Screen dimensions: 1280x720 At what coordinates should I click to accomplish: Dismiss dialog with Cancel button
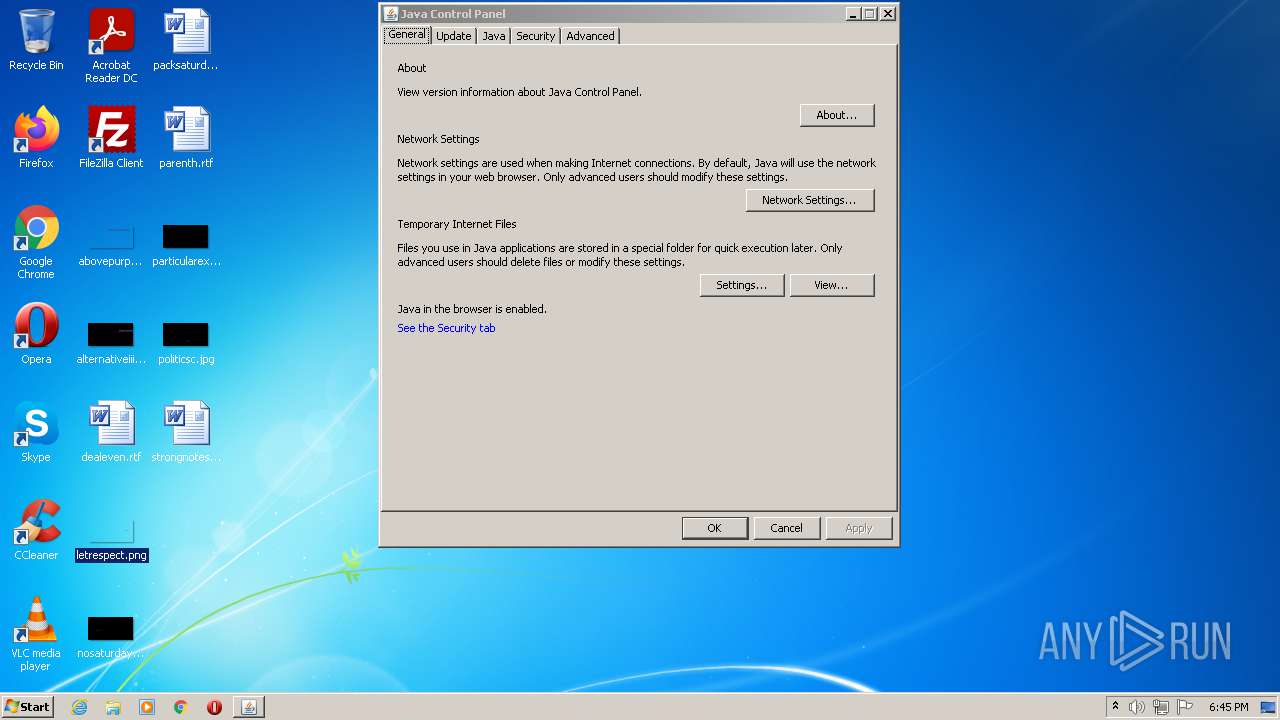786,528
